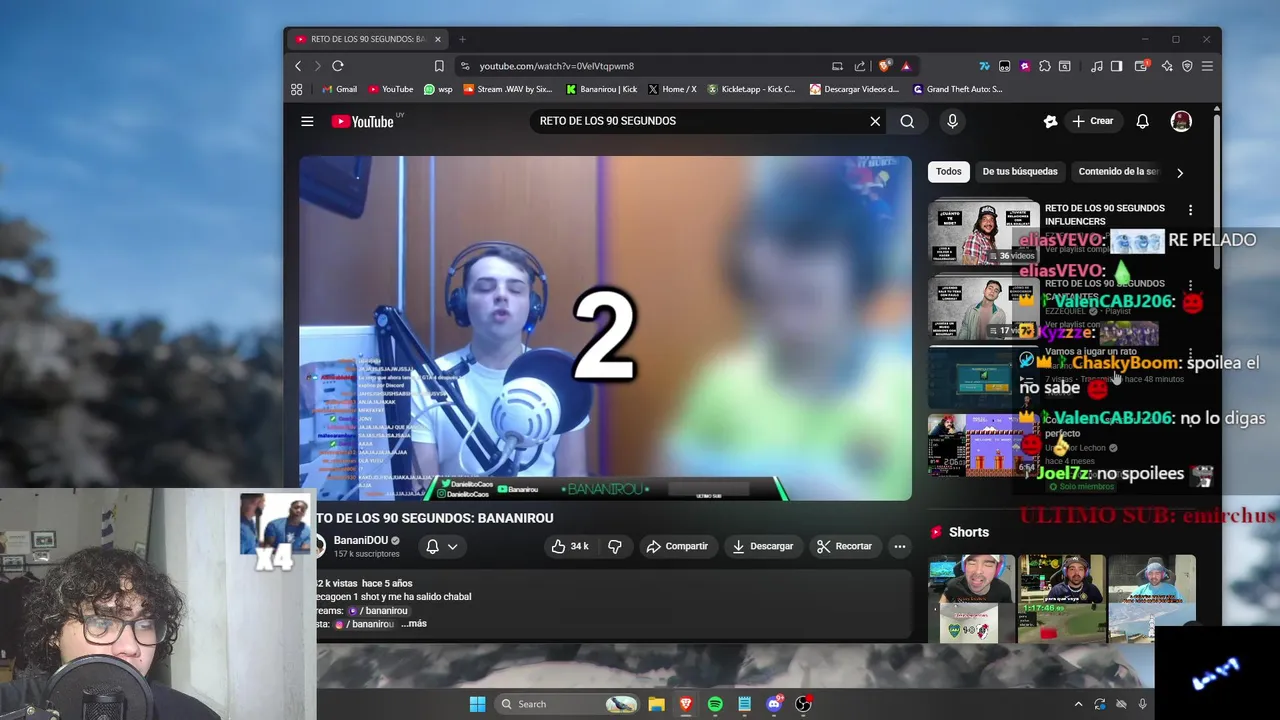This screenshot has height=720, width=1280.
Task: Dislike the video with thumbs down
Action: 615,546
